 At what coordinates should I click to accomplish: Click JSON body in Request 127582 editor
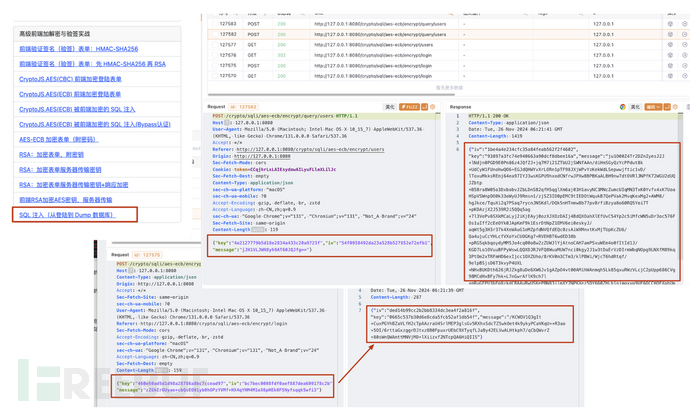(322, 246)
